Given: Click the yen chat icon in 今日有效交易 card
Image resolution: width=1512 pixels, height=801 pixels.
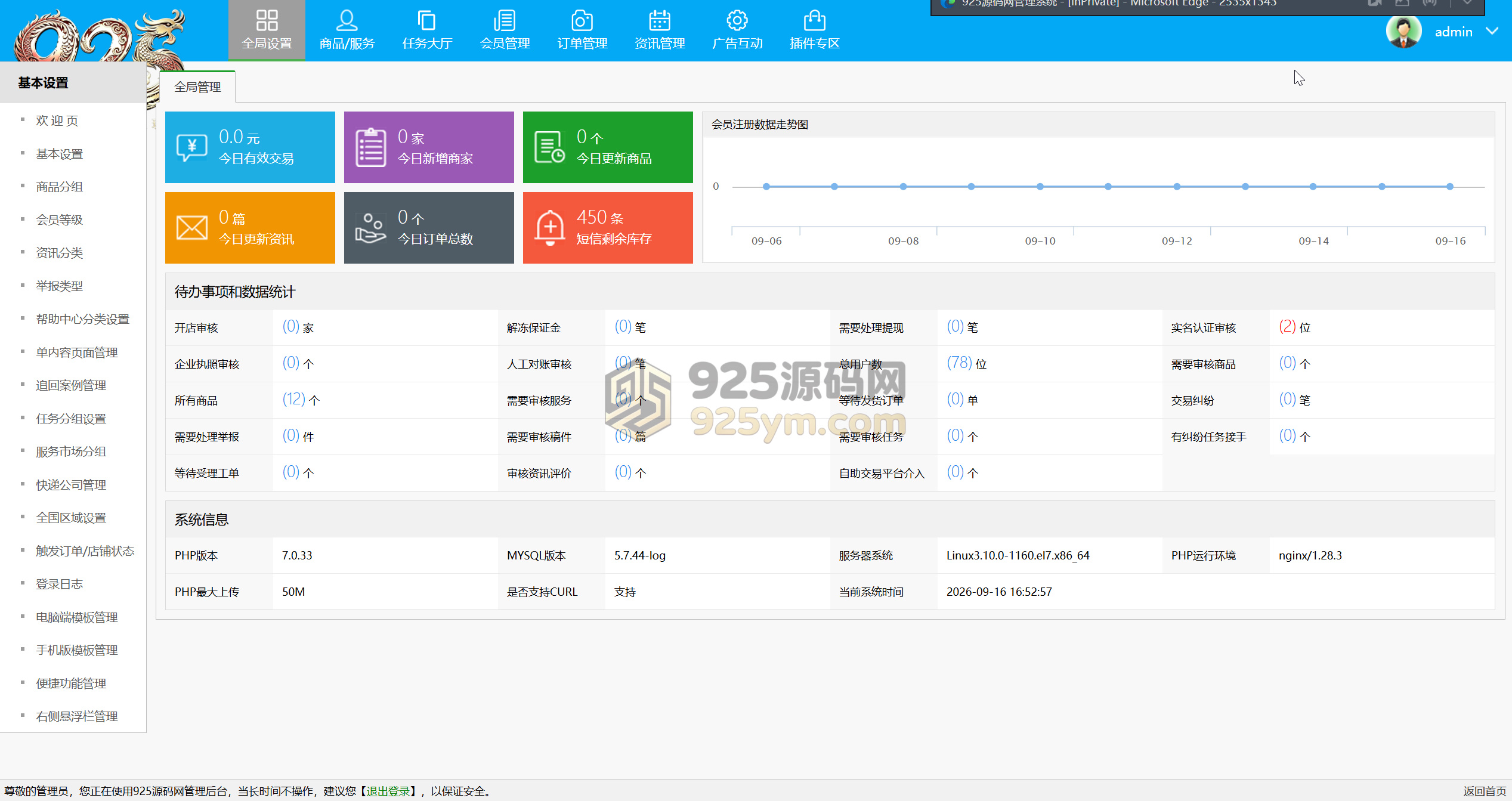Looking at the screenshot, I should coord(192,147).
